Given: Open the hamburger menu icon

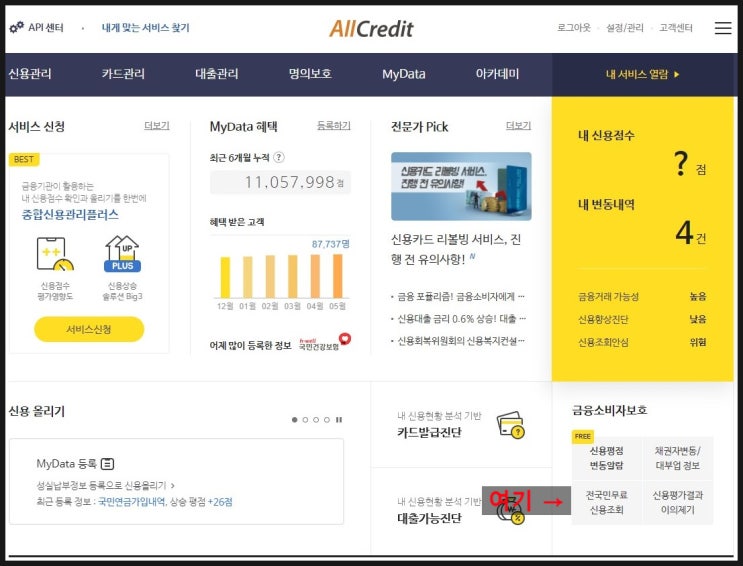Looking at the screenshot, I should 723,28.
